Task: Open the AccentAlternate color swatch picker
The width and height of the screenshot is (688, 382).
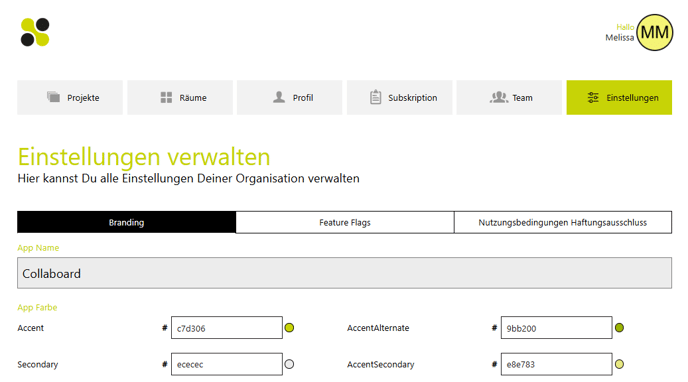Action: (620, 328)
